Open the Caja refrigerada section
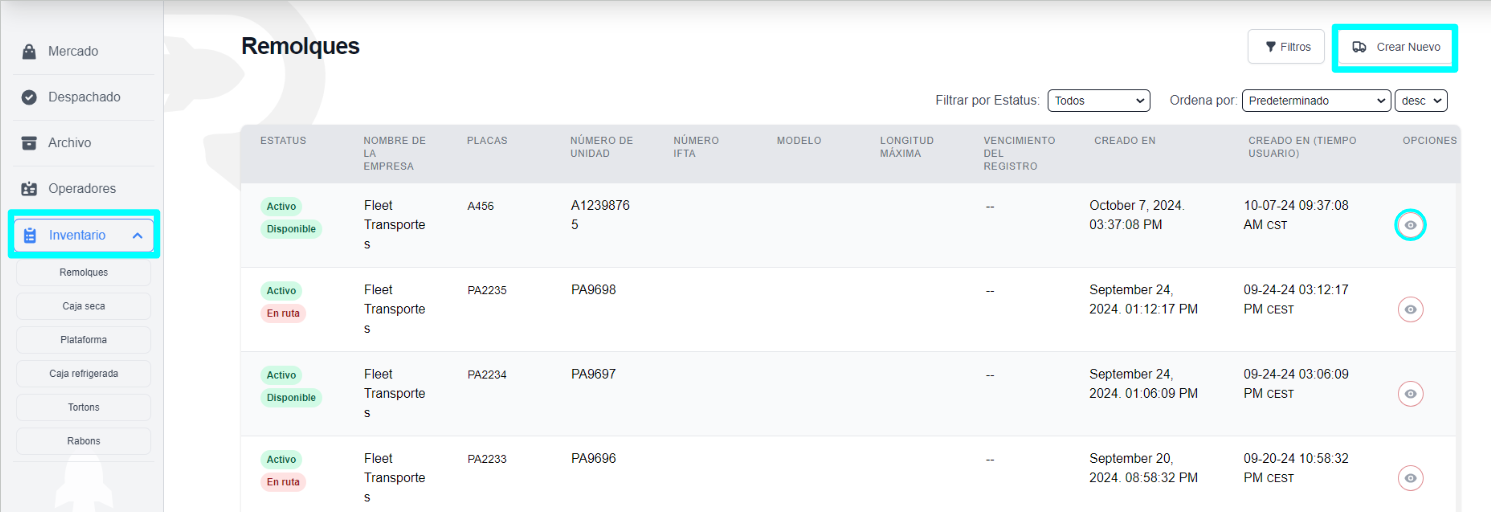 click(x=83, y=374)
